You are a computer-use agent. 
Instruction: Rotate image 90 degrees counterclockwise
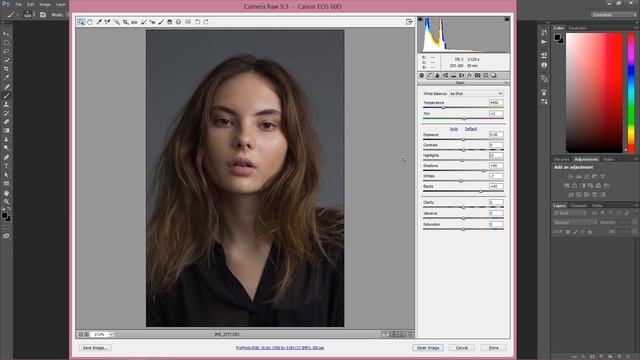click(197, 22)
